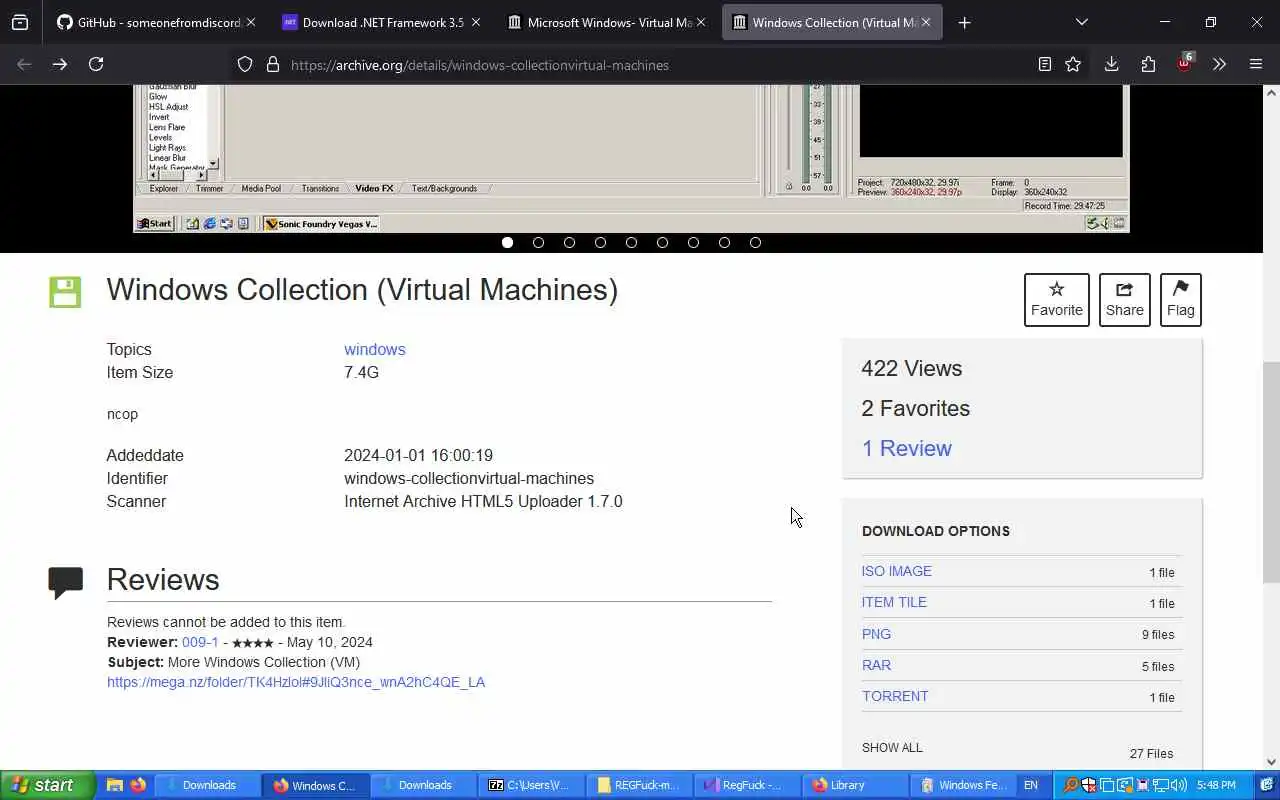The image size is (1280, 800).
Task: Open the PNG download option
Action: [876, 634]
